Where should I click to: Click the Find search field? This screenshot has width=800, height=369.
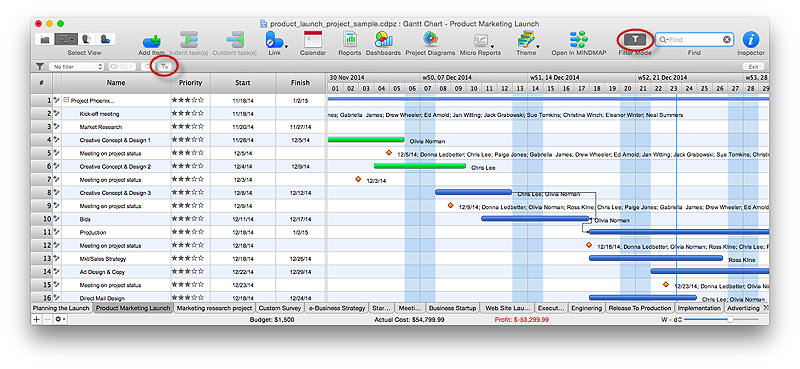click(x=695, y=39)
